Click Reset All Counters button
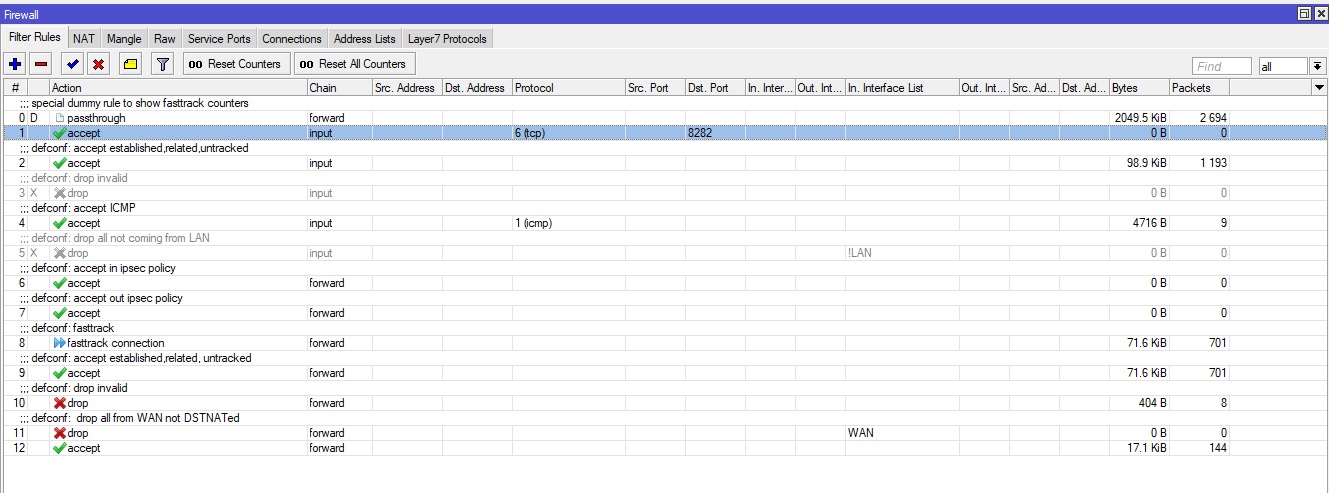 point(355,64)
